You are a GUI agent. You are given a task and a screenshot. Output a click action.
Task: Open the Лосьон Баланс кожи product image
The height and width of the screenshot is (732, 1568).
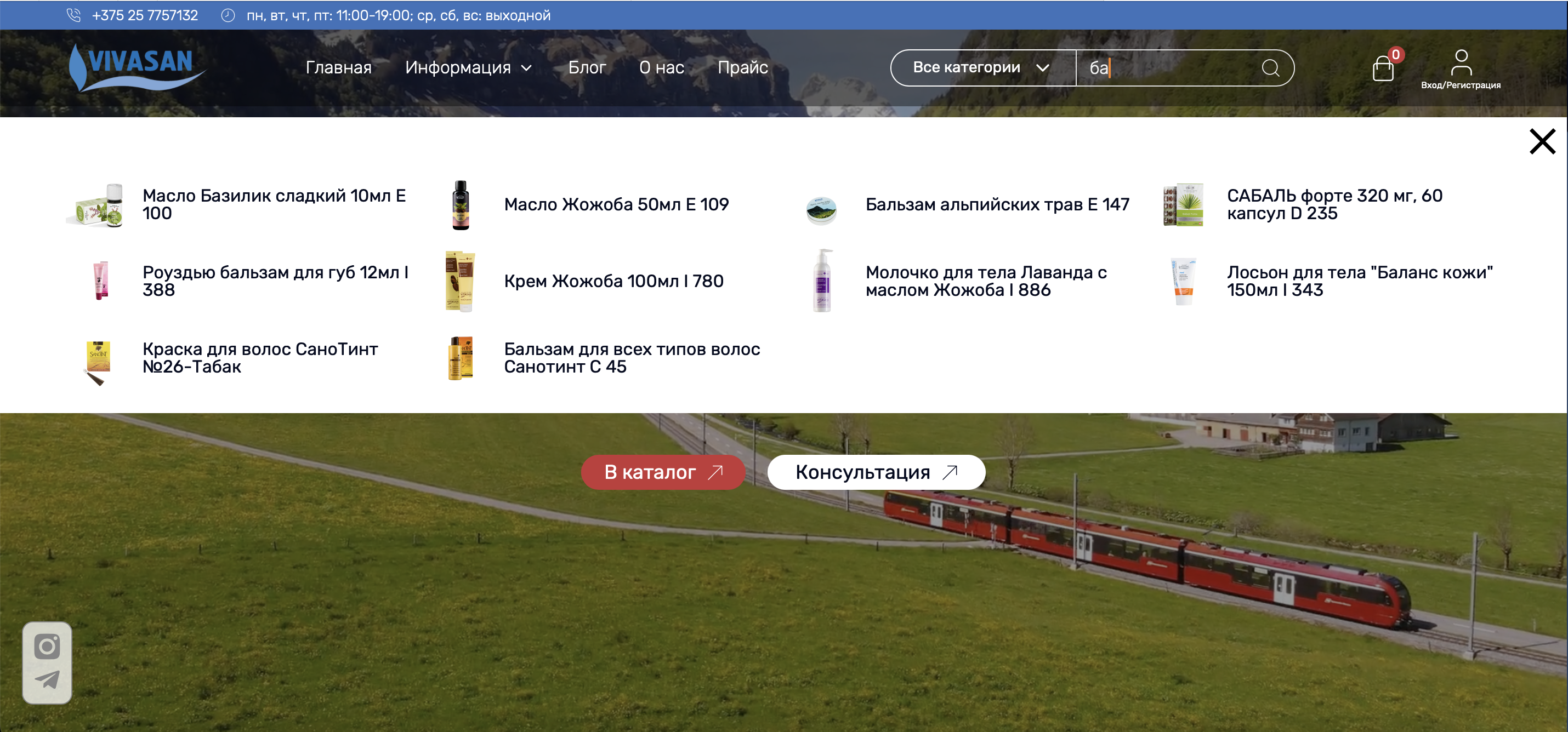[1184, 281]
